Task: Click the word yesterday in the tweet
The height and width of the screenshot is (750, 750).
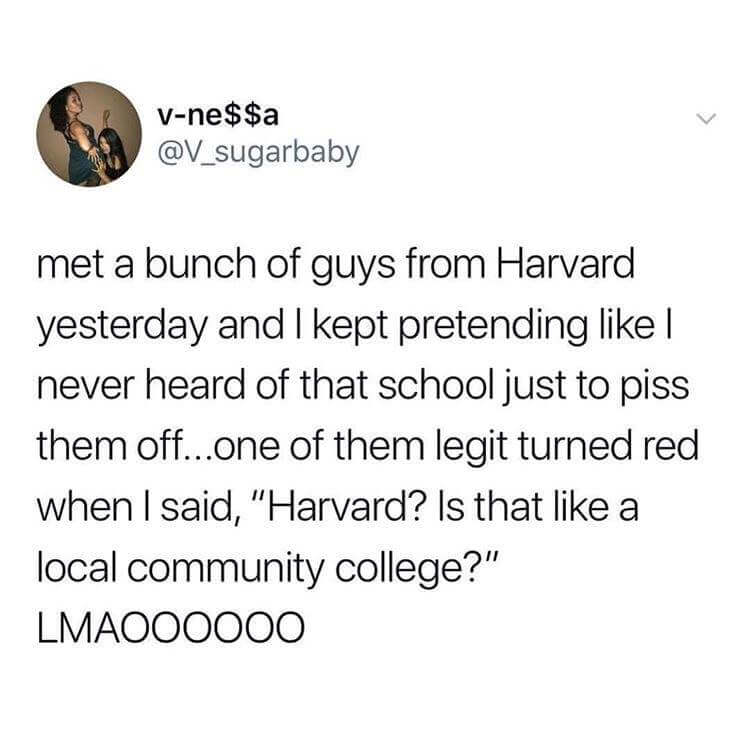Action: point(122,327)
